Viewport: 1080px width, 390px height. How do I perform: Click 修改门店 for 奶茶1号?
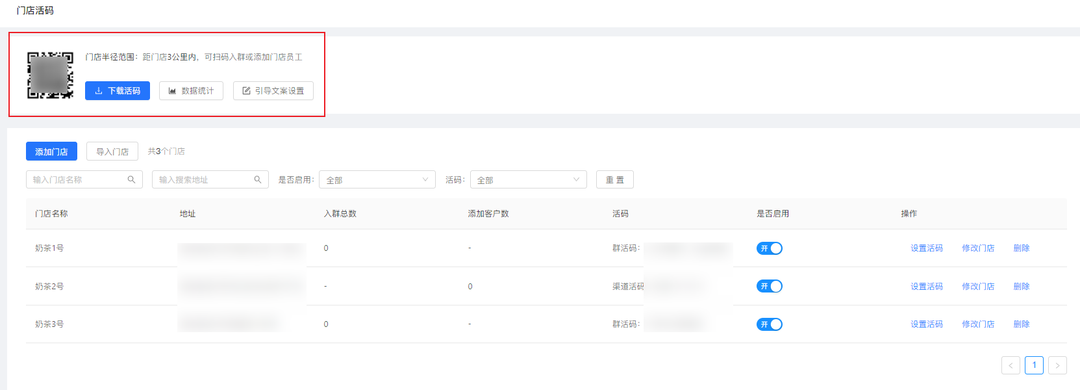pyautogui.click(x=978, y=249)
